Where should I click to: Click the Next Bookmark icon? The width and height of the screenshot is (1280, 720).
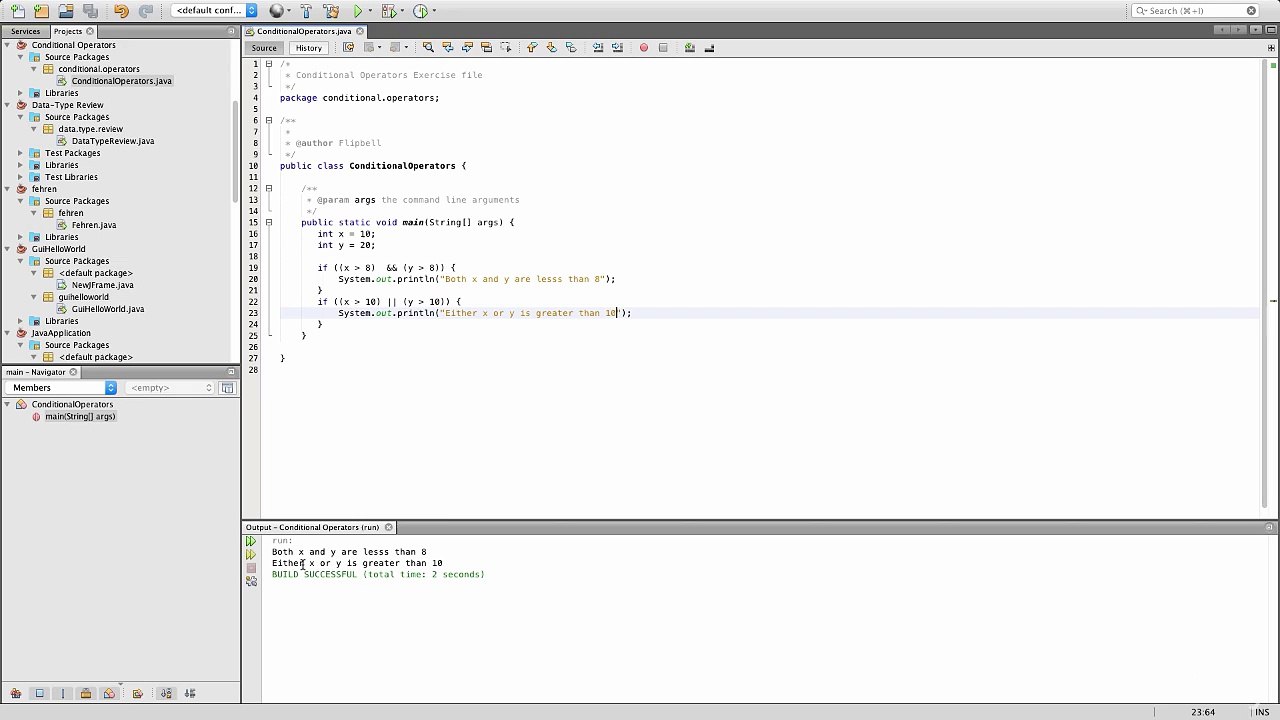click(551, 47)
